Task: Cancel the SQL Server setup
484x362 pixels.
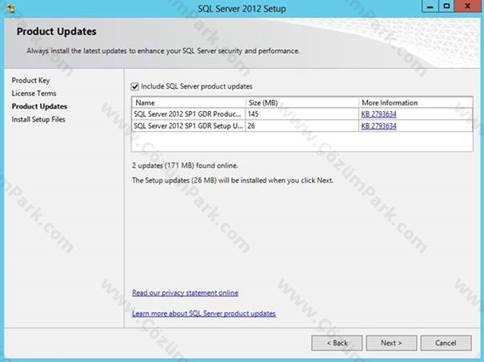Action: click(446, 343)
